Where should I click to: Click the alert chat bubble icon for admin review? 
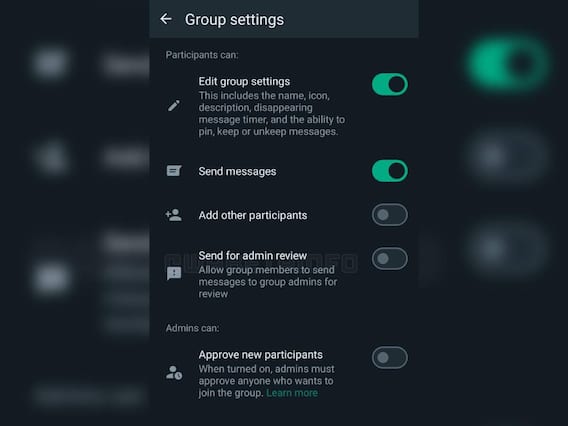(174, 273)
